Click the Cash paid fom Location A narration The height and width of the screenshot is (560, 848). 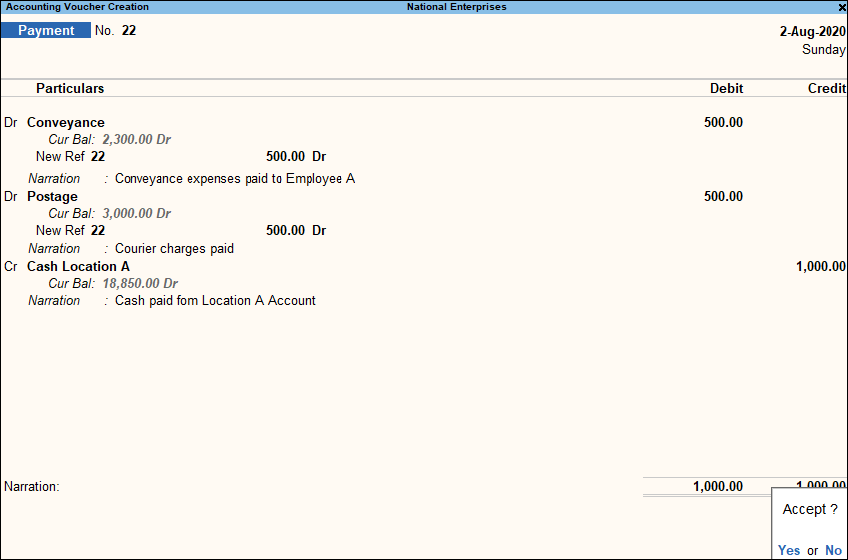(215, 300)
